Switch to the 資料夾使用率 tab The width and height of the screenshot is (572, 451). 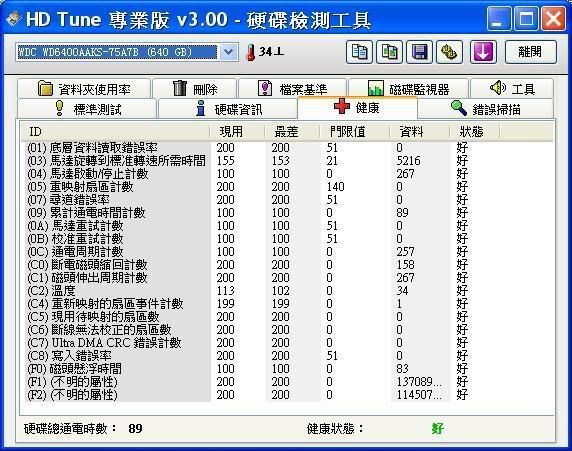point(84,89)
